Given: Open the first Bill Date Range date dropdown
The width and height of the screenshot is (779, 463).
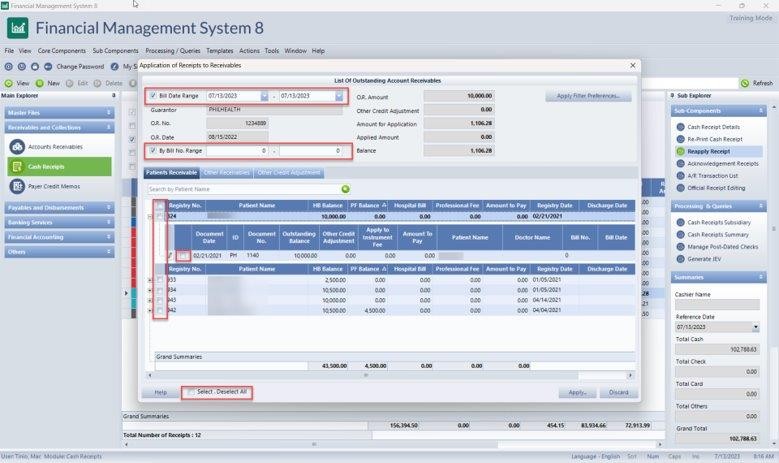Looking at the screenshot, I should click(265, 96).
